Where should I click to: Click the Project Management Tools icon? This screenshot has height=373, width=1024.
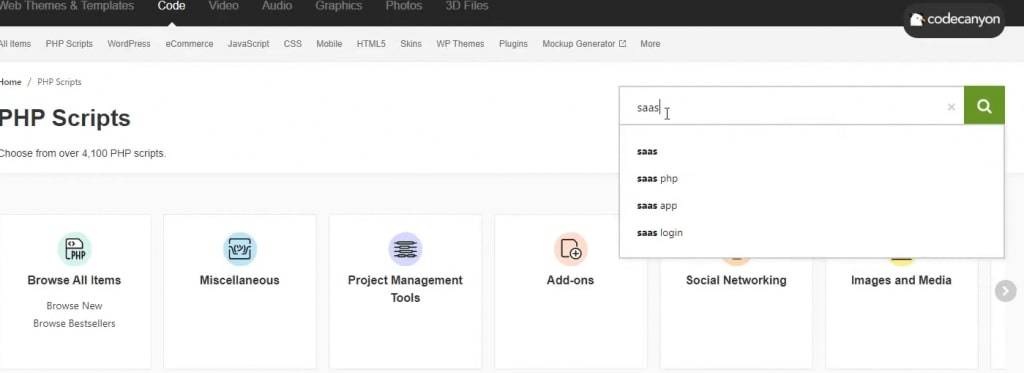pos(406,249)
